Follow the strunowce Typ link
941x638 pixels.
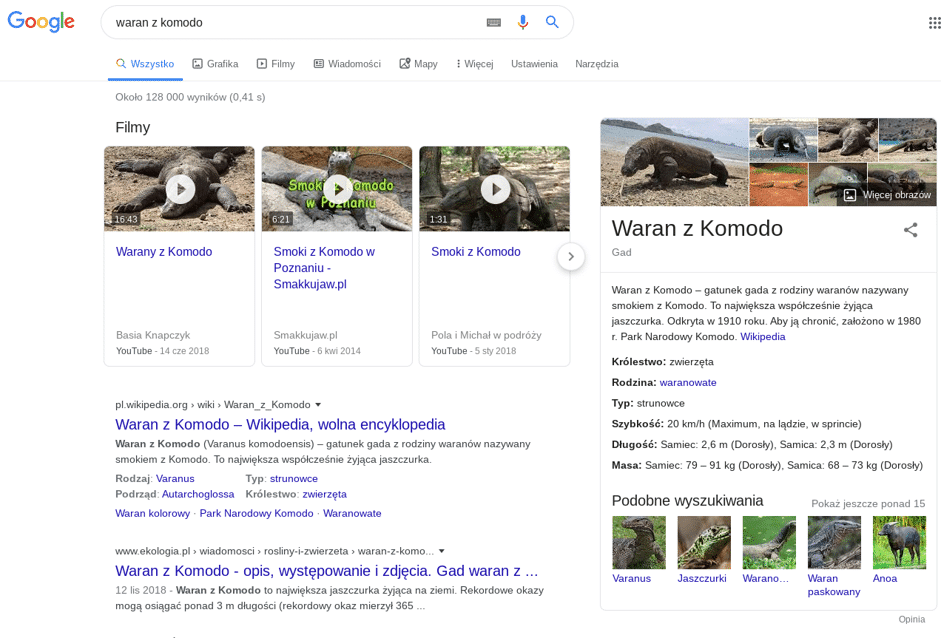click(x=294, y=478)
